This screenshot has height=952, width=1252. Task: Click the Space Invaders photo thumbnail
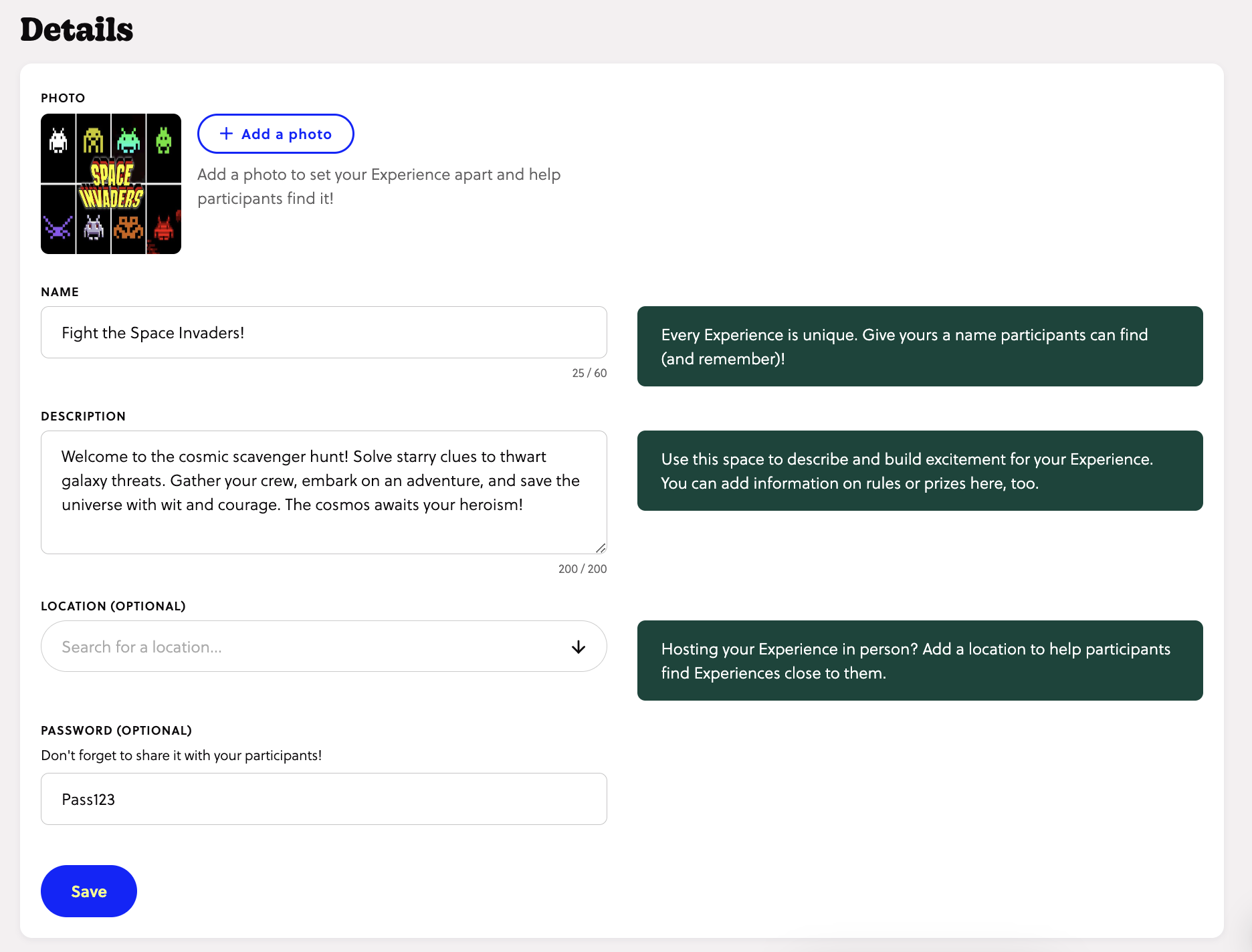coord(110,185)
